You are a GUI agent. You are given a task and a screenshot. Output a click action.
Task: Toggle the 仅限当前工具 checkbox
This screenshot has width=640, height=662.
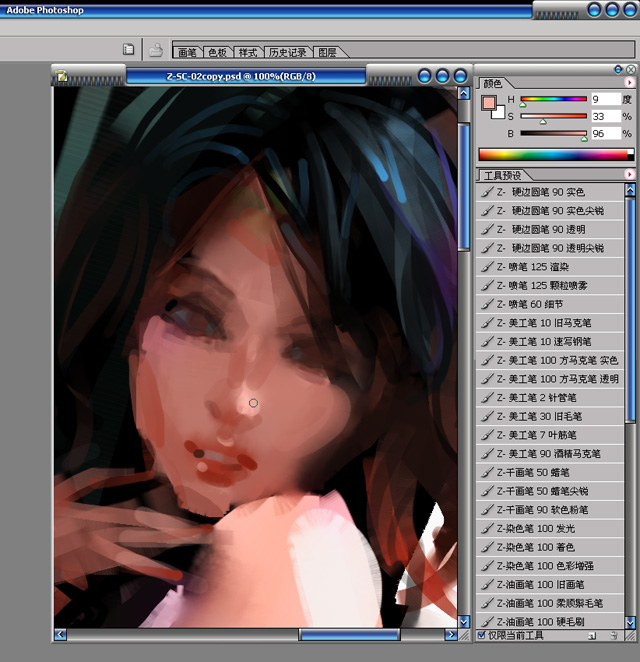[x=481, y=635]
